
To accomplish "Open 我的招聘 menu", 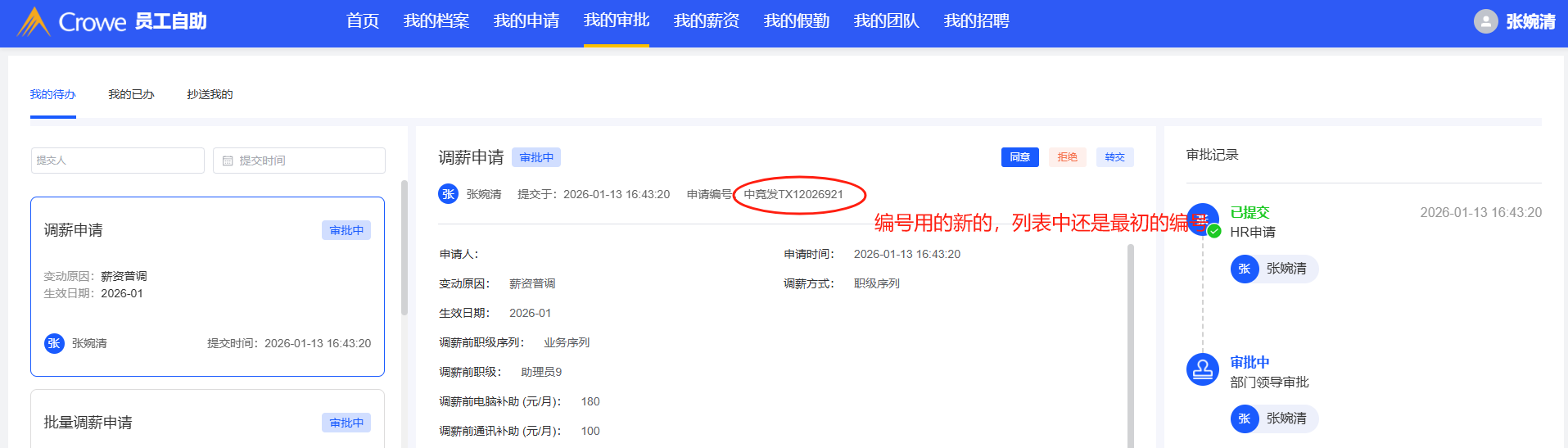I will click(977, 21).
